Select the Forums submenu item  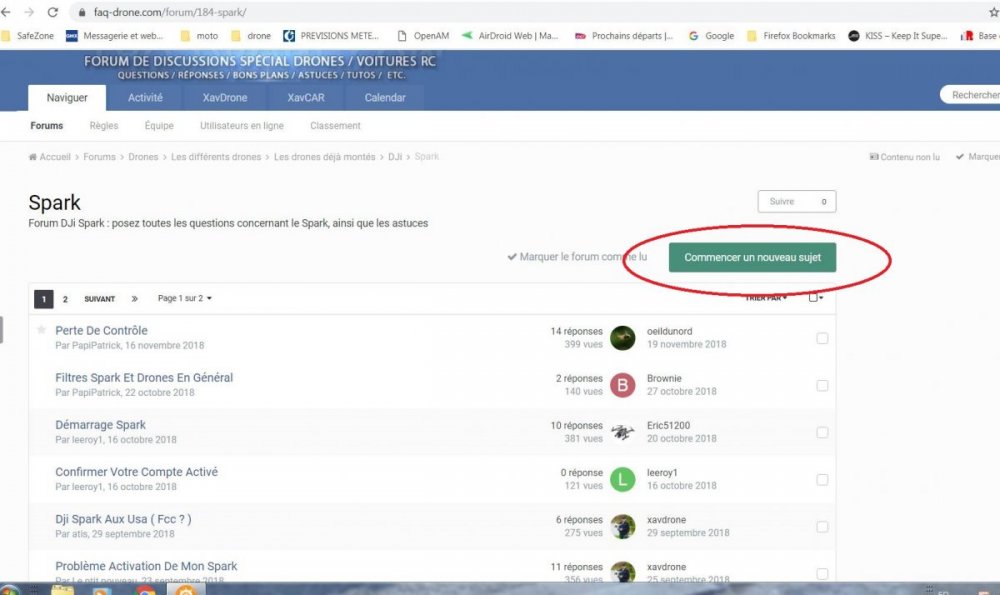pos(47,126)
